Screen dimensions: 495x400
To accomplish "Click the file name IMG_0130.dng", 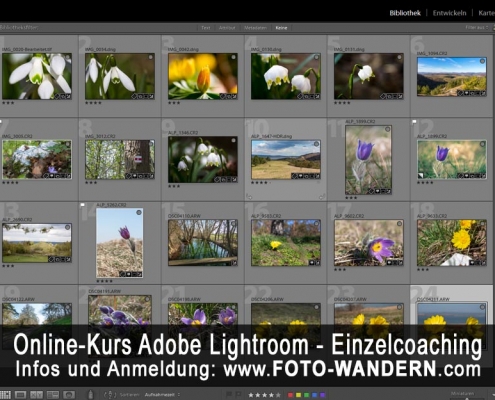I will [266, 49].
